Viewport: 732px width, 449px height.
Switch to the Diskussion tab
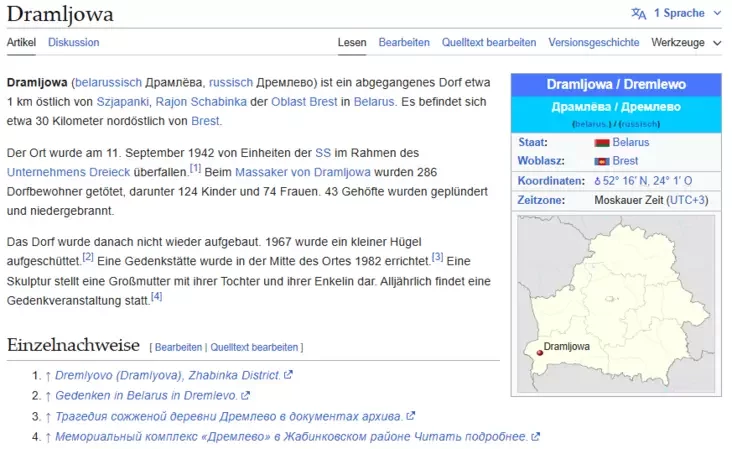click(x=74, y=42)
